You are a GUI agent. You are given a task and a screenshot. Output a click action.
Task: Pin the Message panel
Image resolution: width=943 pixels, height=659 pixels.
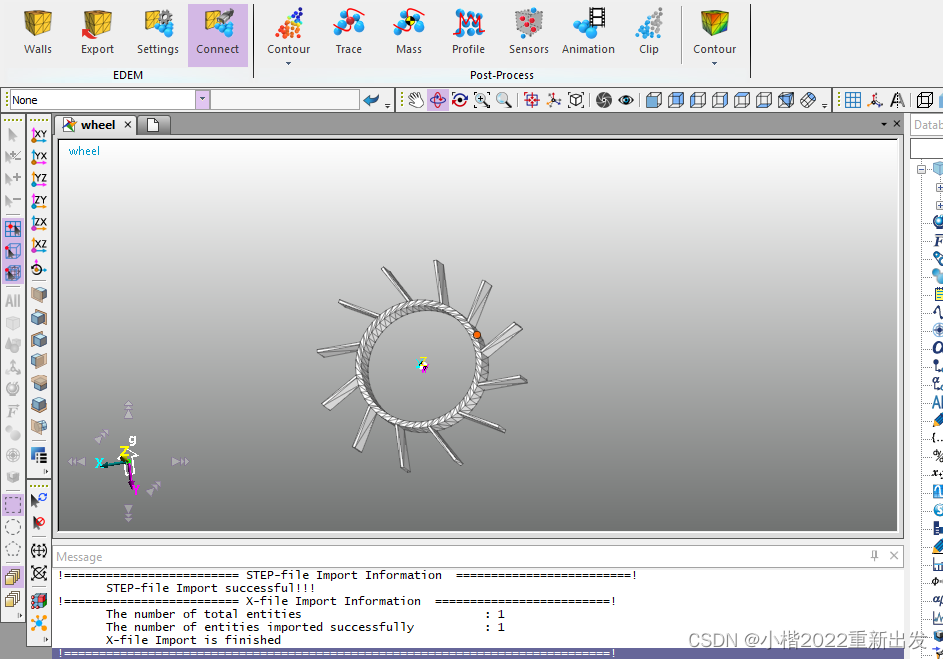pyautogui.click(x=875, y=556)
